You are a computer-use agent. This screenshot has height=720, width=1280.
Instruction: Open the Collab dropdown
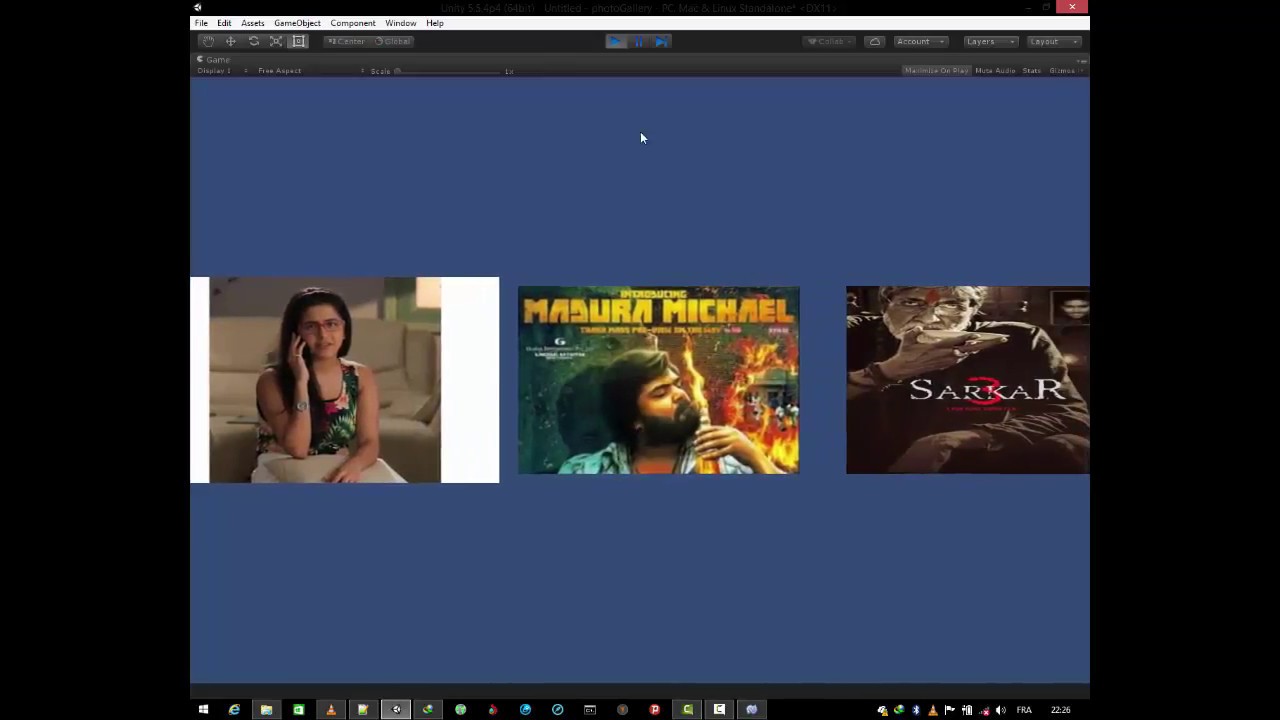pyautogui.click(x=830, y=41)
